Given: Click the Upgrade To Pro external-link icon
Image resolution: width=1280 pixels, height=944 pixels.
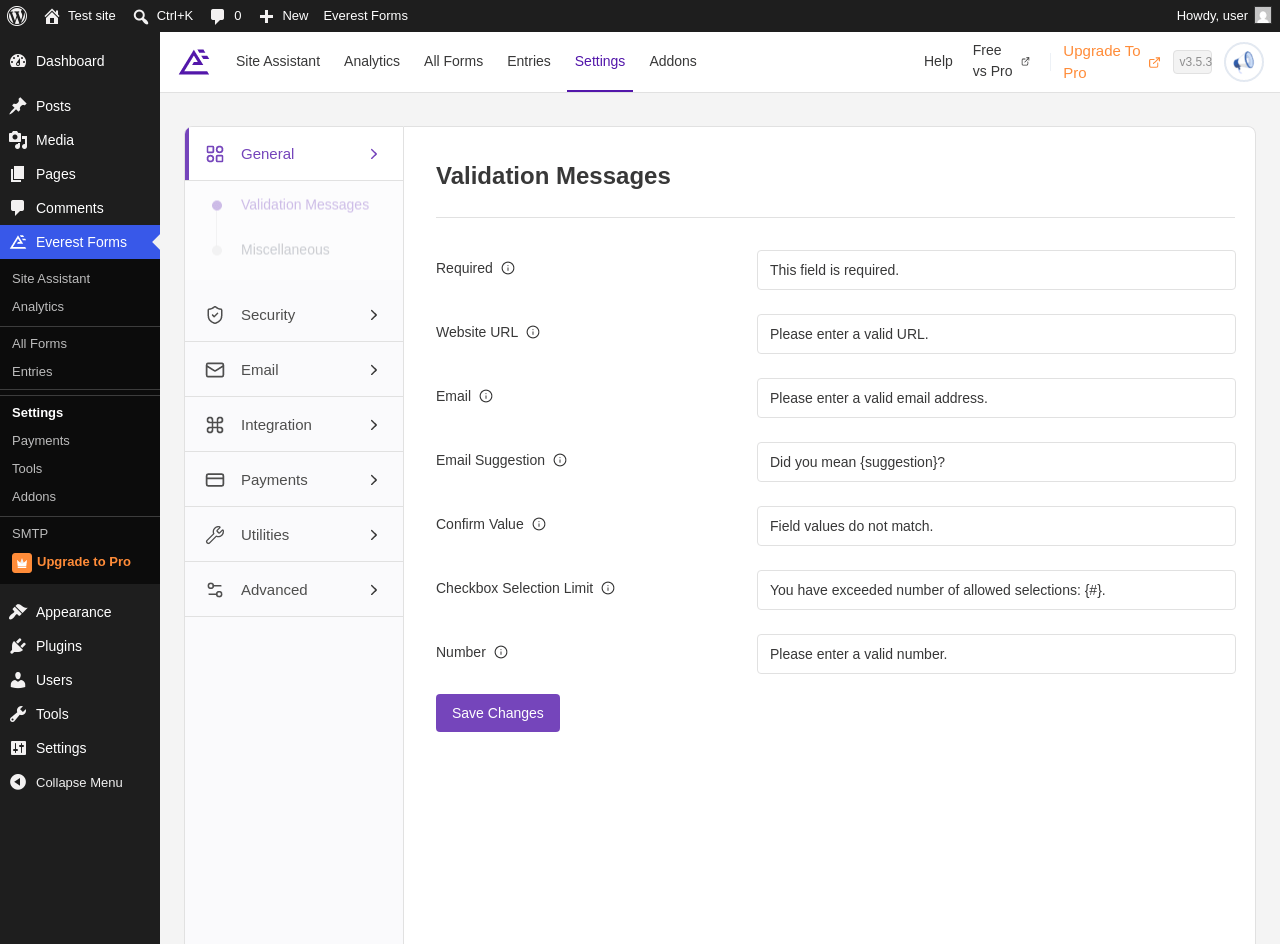Looking at the screenshot, I should coord(1155,62).
